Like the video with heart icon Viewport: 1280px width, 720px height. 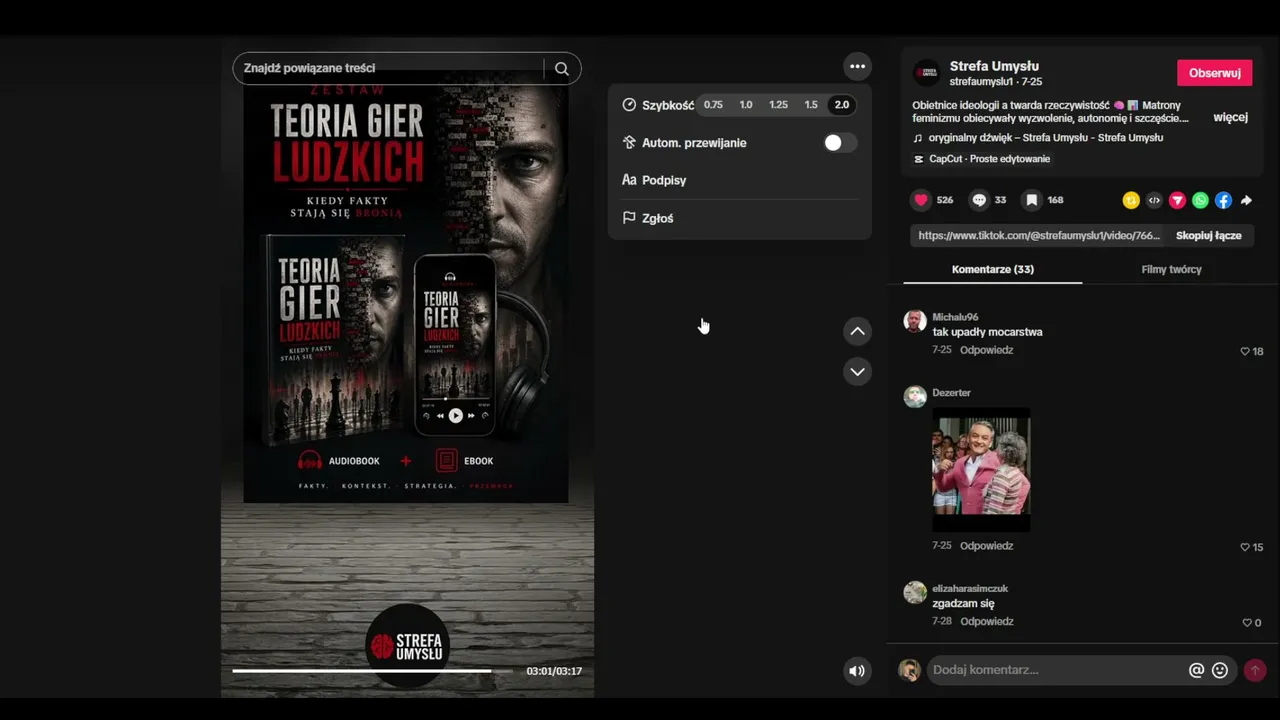point(921,200)
